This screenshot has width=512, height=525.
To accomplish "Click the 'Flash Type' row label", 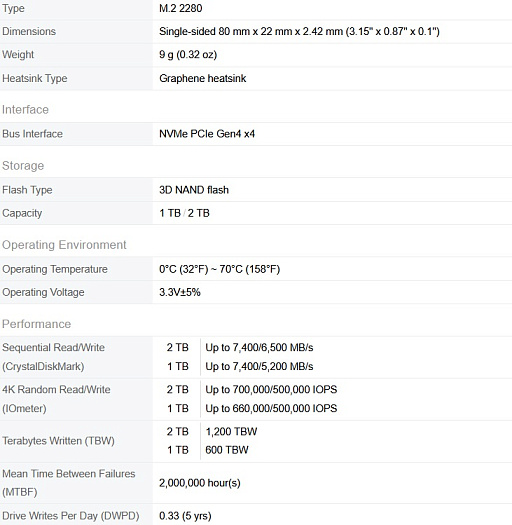I will 27,190.
